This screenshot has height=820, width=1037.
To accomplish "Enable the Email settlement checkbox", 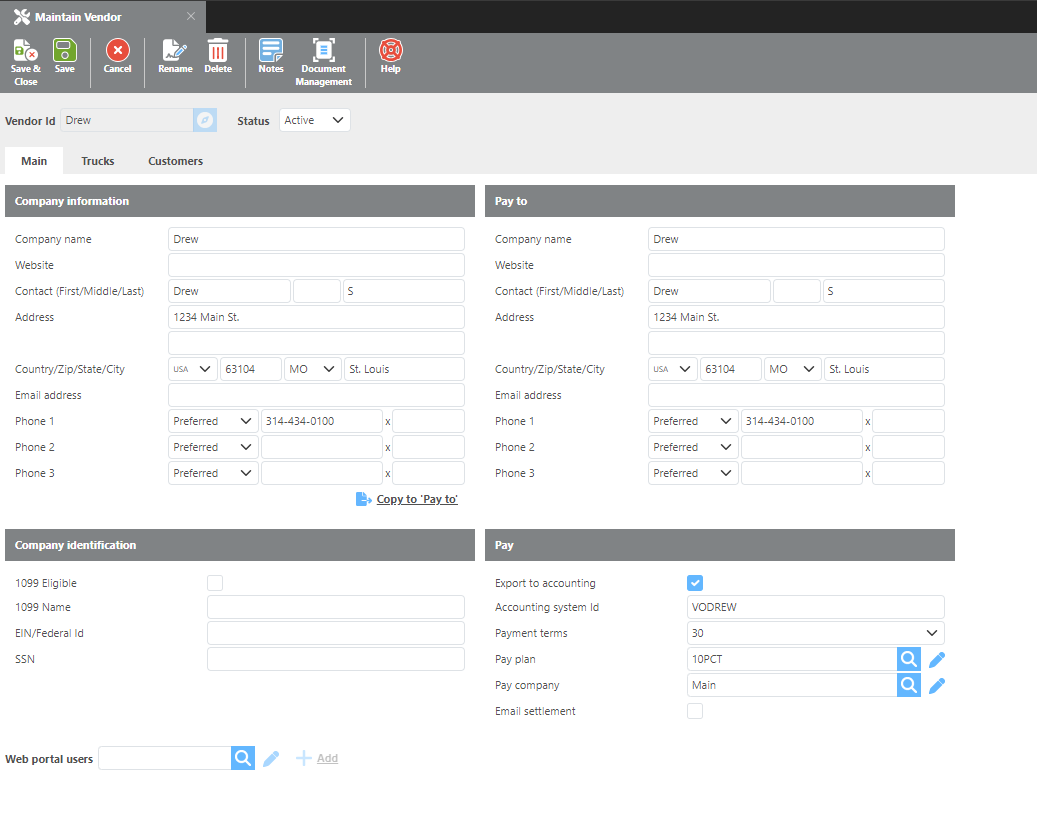I will coord(695,711).
